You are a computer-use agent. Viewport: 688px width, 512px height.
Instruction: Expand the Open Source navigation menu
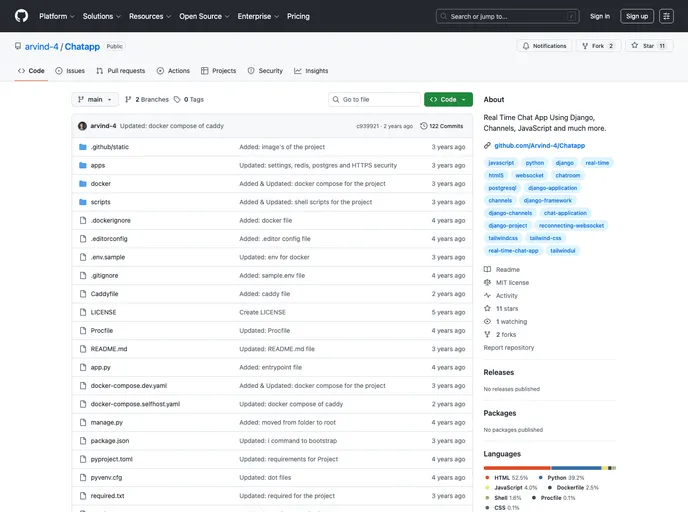tap(204, 16)
